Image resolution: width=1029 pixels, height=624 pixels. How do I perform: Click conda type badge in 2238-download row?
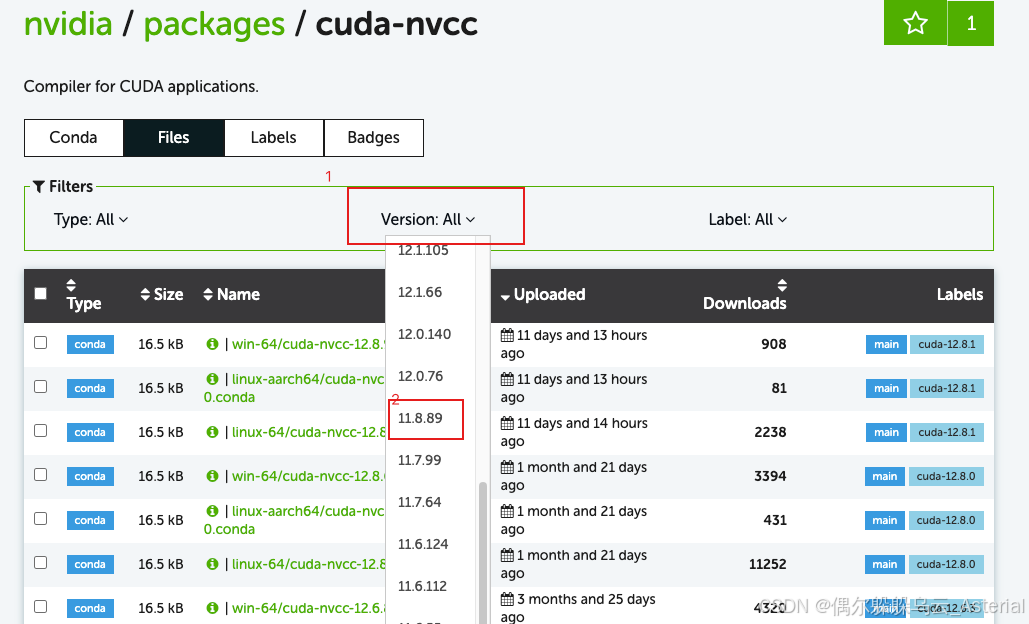tap(90, 432)
